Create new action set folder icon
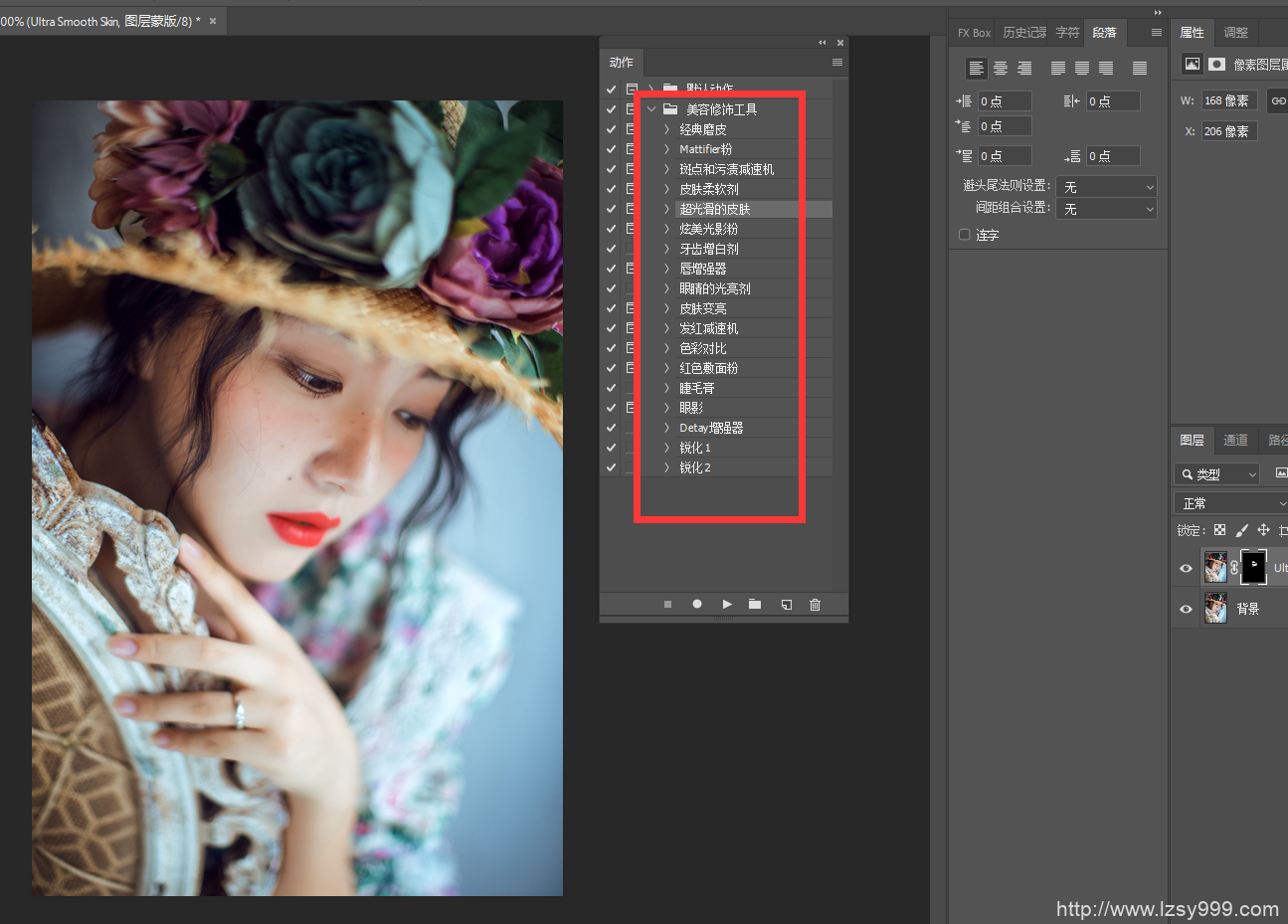This screenshot has width=1288, height=924. coord(755,605)
